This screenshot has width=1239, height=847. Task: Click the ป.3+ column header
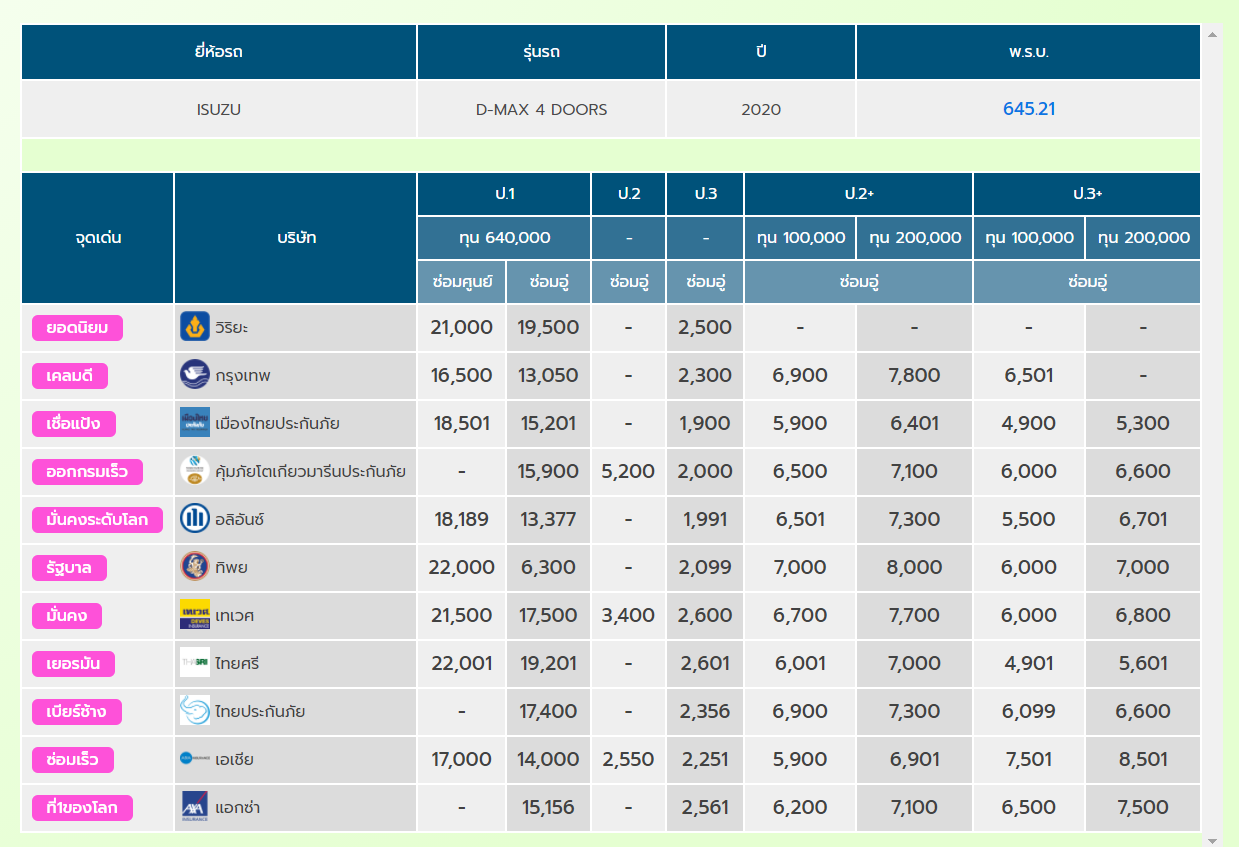[x=1087, y=194]
